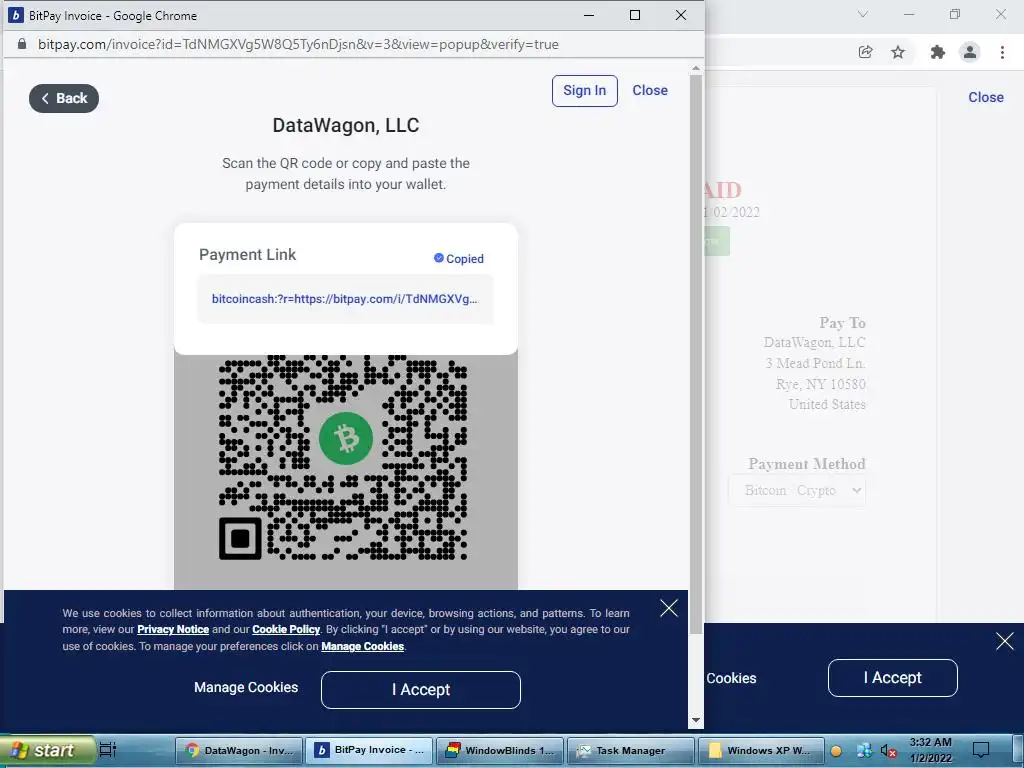The height and width of the screenshot is (768, 1024).
Task: Click Sign In on the BitPay invoice
Action: point(584,91)
